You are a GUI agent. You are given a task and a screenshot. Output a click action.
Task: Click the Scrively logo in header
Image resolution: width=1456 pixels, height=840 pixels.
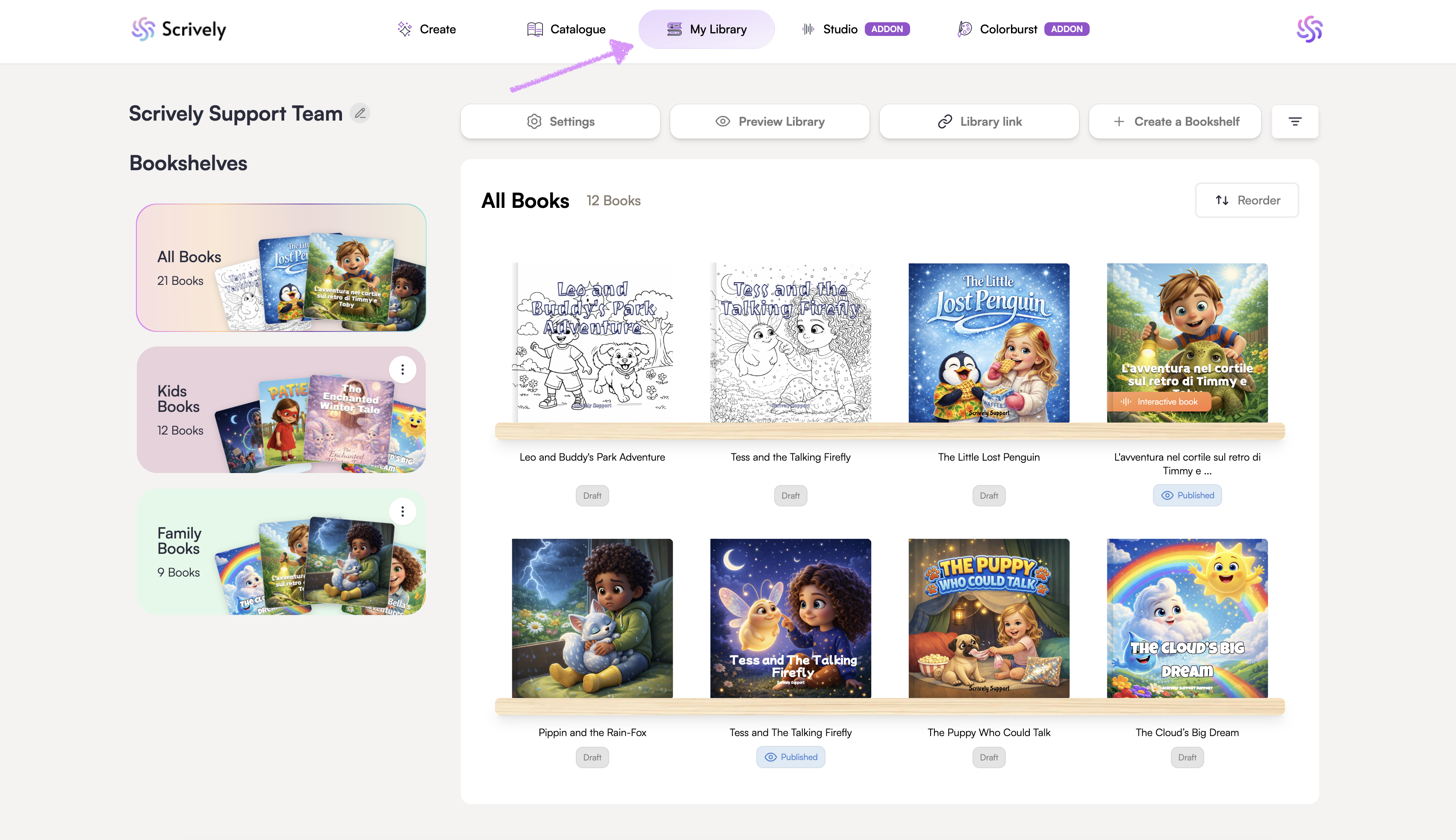click(178, 29)
